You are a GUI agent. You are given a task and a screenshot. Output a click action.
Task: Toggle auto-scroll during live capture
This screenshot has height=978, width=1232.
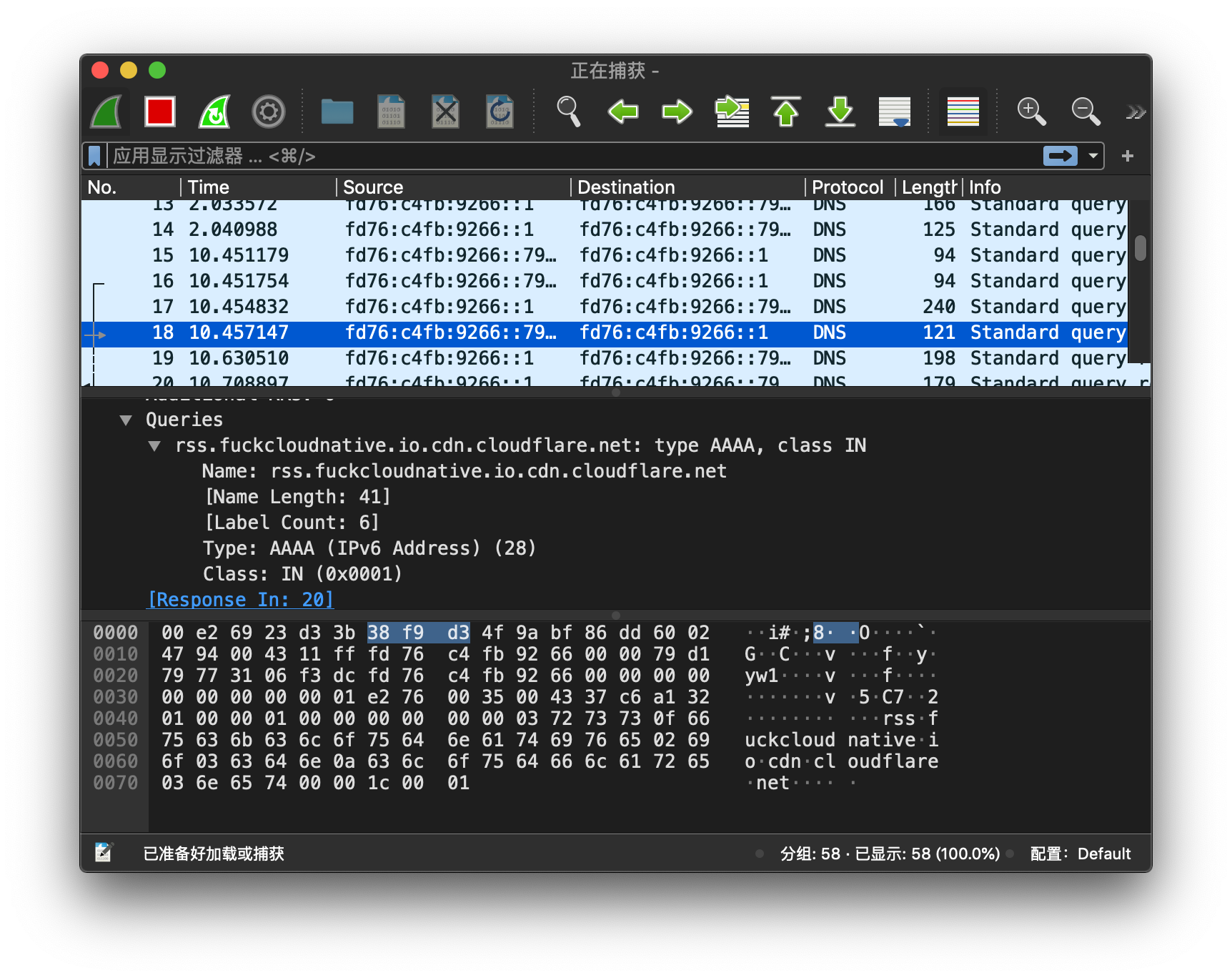[x=895, y=112]
